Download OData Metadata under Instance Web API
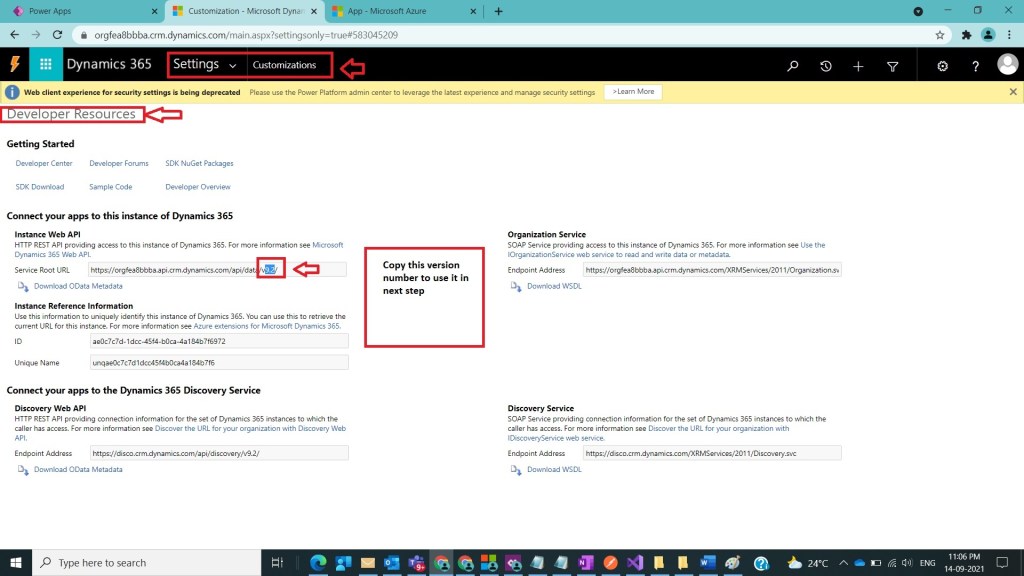Screen dimensions: 1024x576 [77, 286]
